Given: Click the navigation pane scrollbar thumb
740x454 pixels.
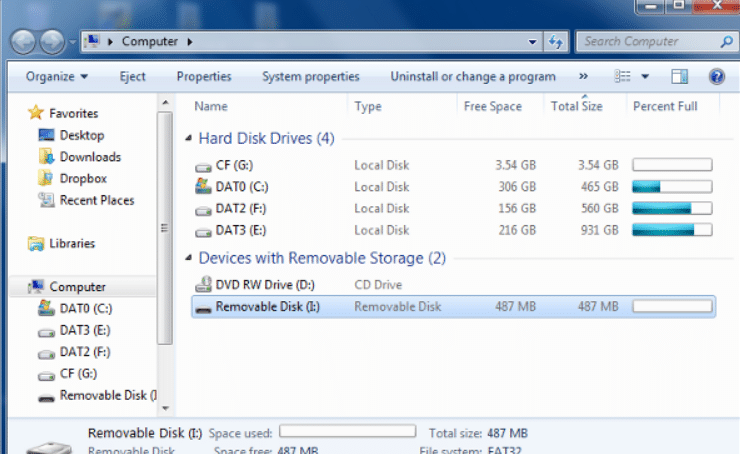Looking at the screenshot, I should click(165, 228).
